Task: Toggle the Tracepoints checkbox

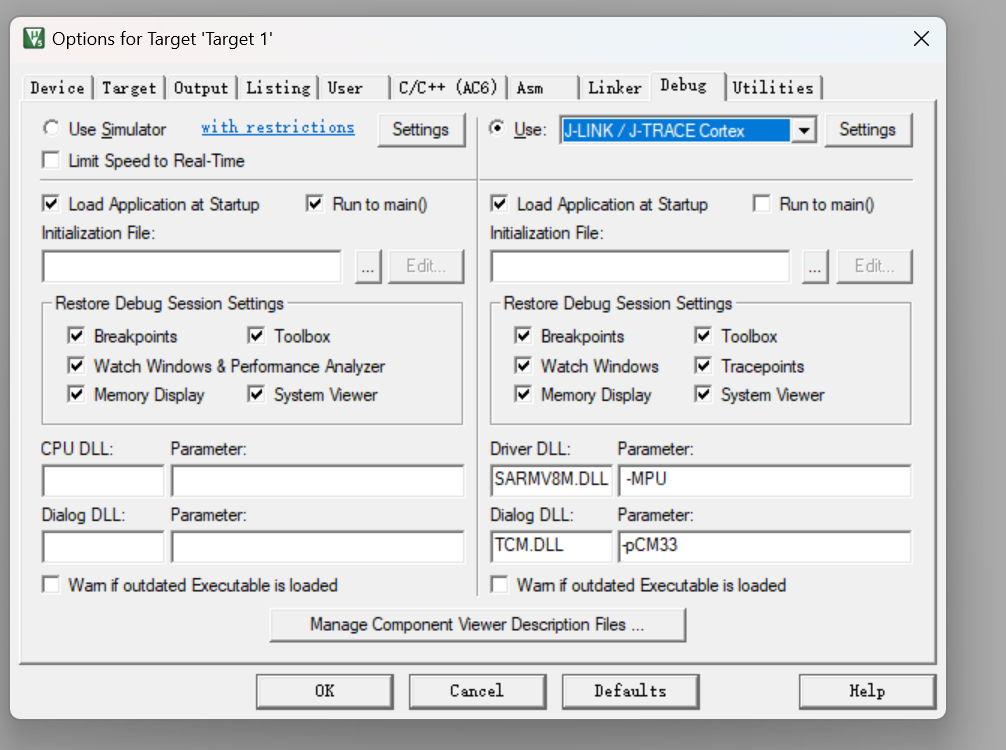Action: click(x=703, y=366)
